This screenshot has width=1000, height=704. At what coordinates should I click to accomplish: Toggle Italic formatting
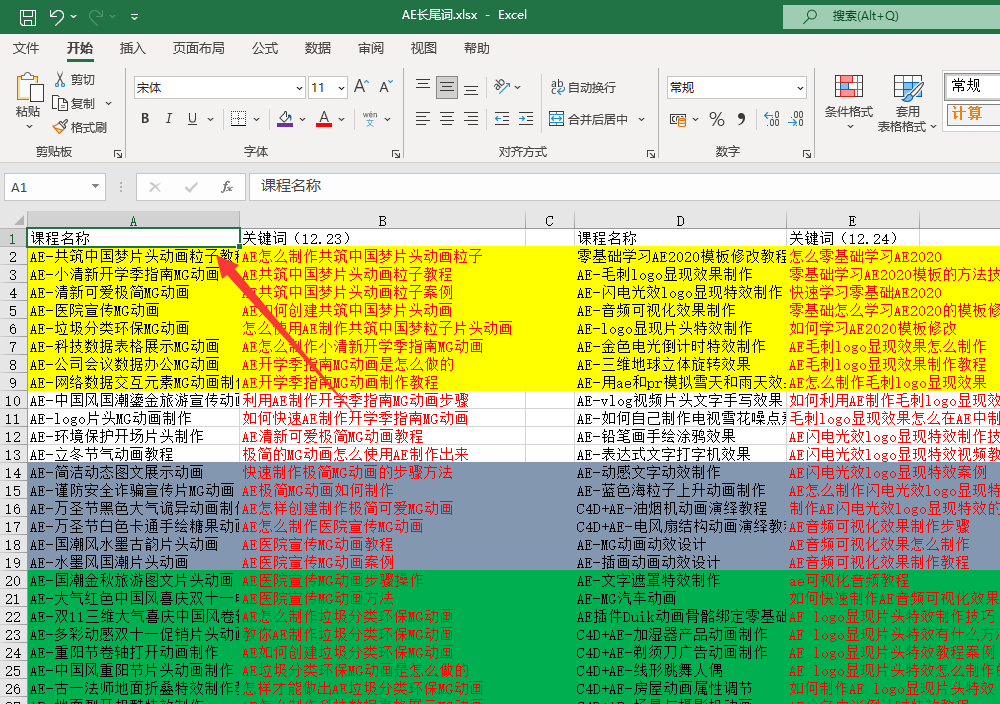click(169, 119)
